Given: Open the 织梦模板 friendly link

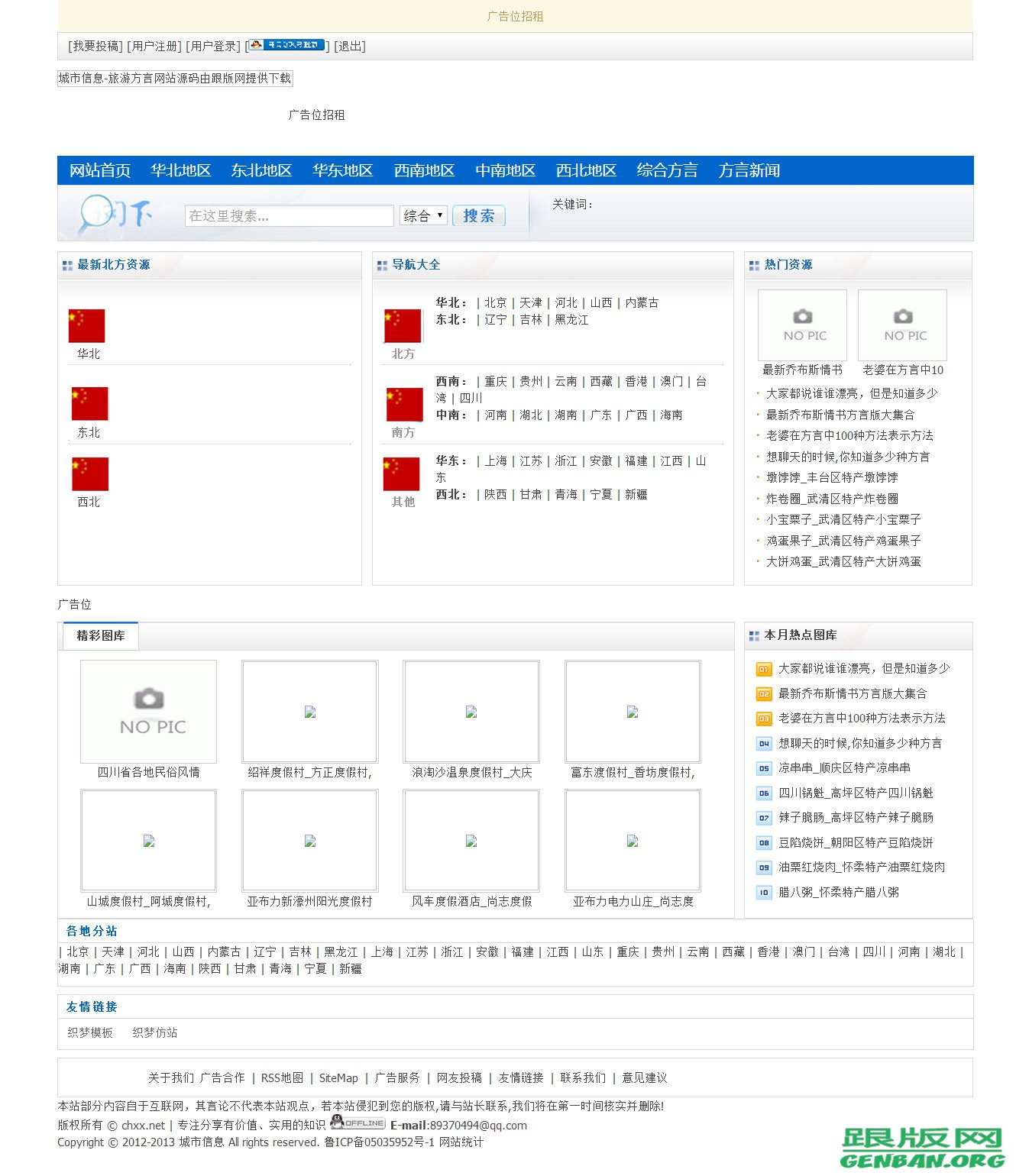Looking at the screenshot, I should [x=89, y=1032].
